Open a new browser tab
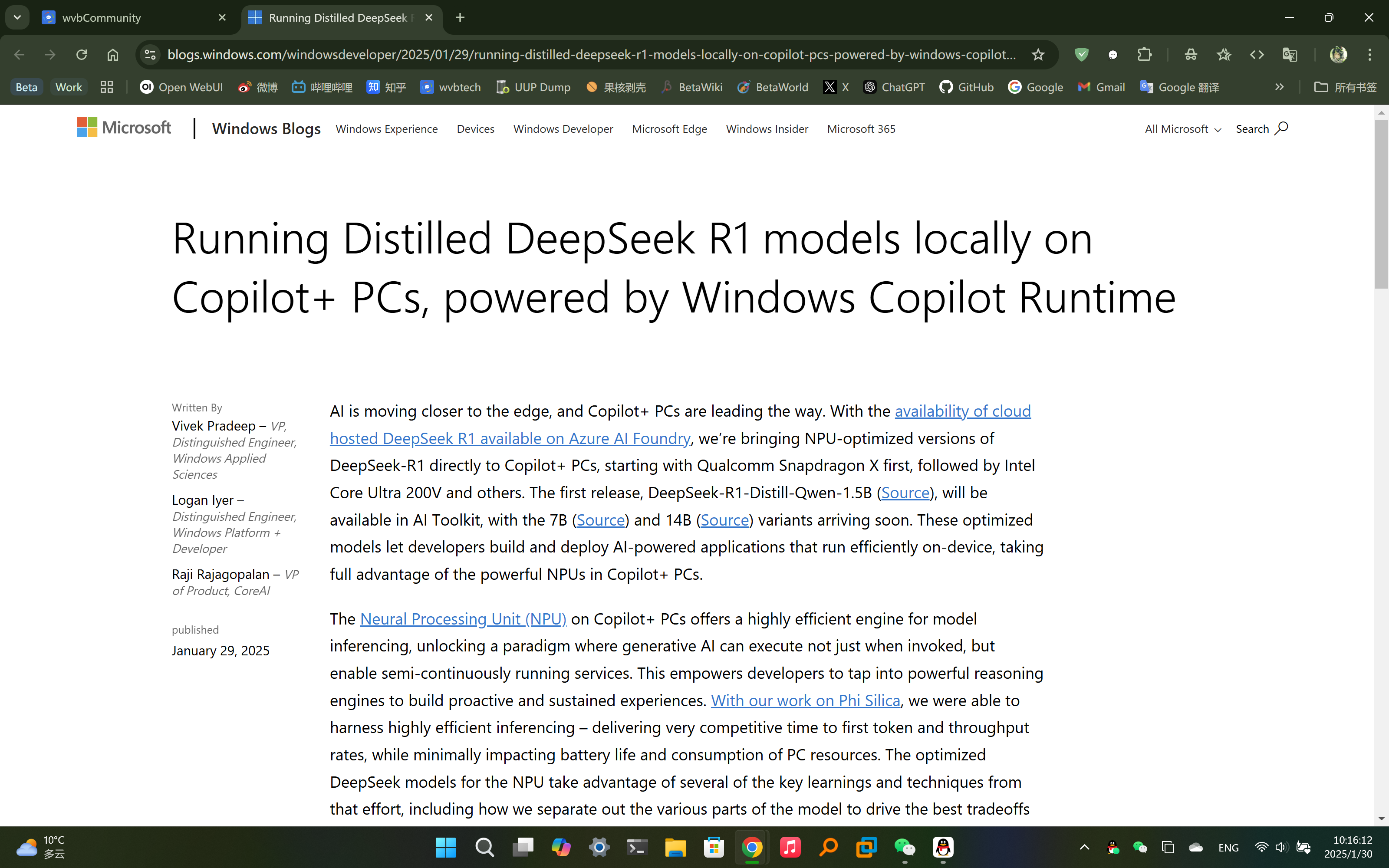This screenshot has height=868, width=1389. coord(460,18)
